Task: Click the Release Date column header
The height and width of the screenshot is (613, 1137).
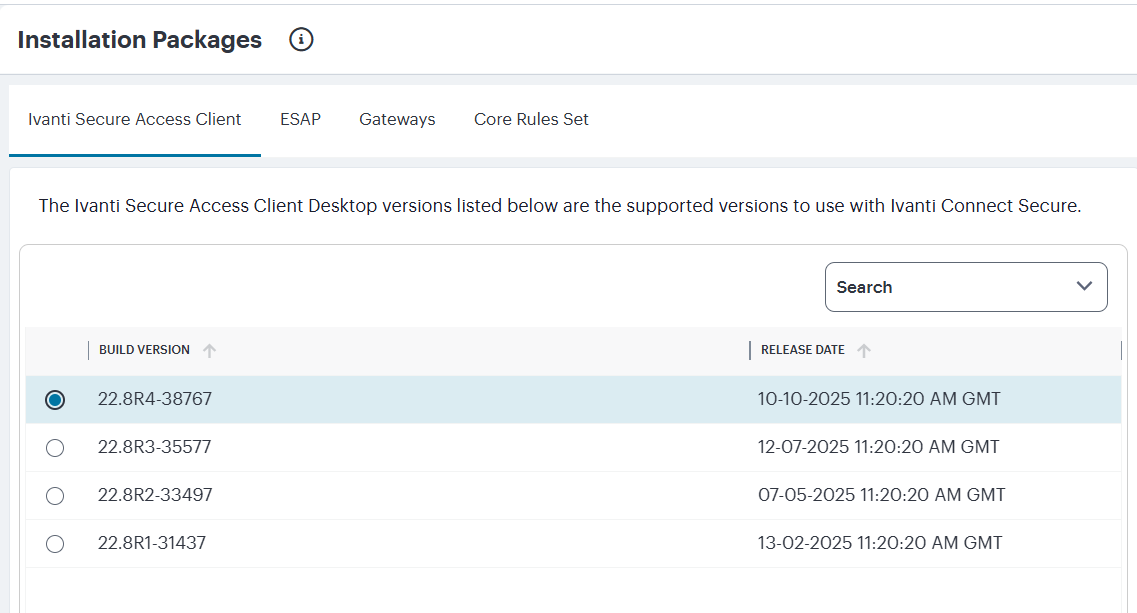Action: (x=802, y=350)
